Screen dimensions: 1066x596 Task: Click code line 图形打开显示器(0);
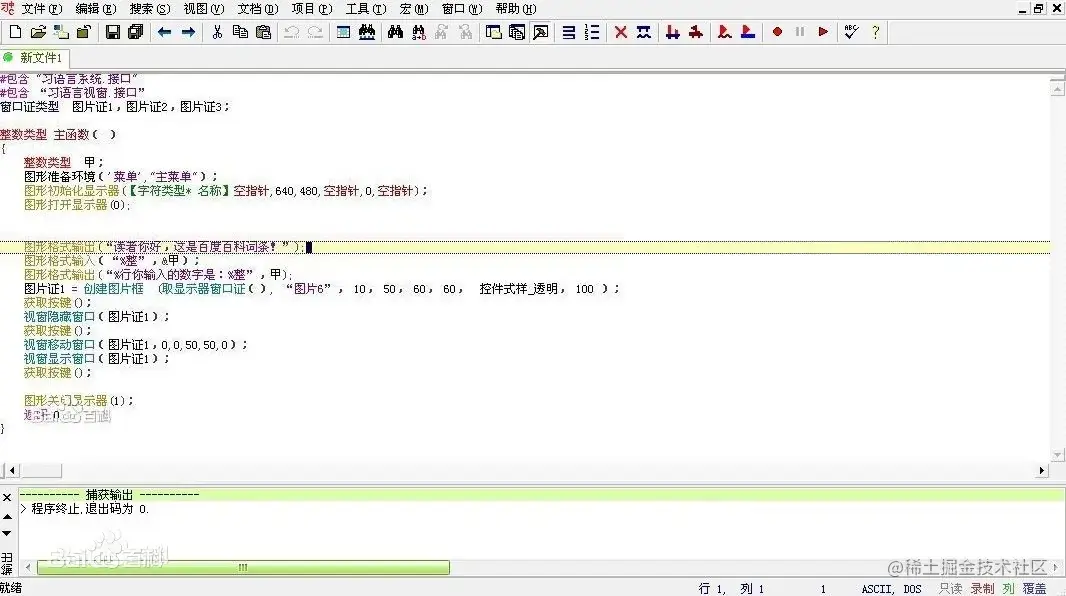tap(77, 205)
